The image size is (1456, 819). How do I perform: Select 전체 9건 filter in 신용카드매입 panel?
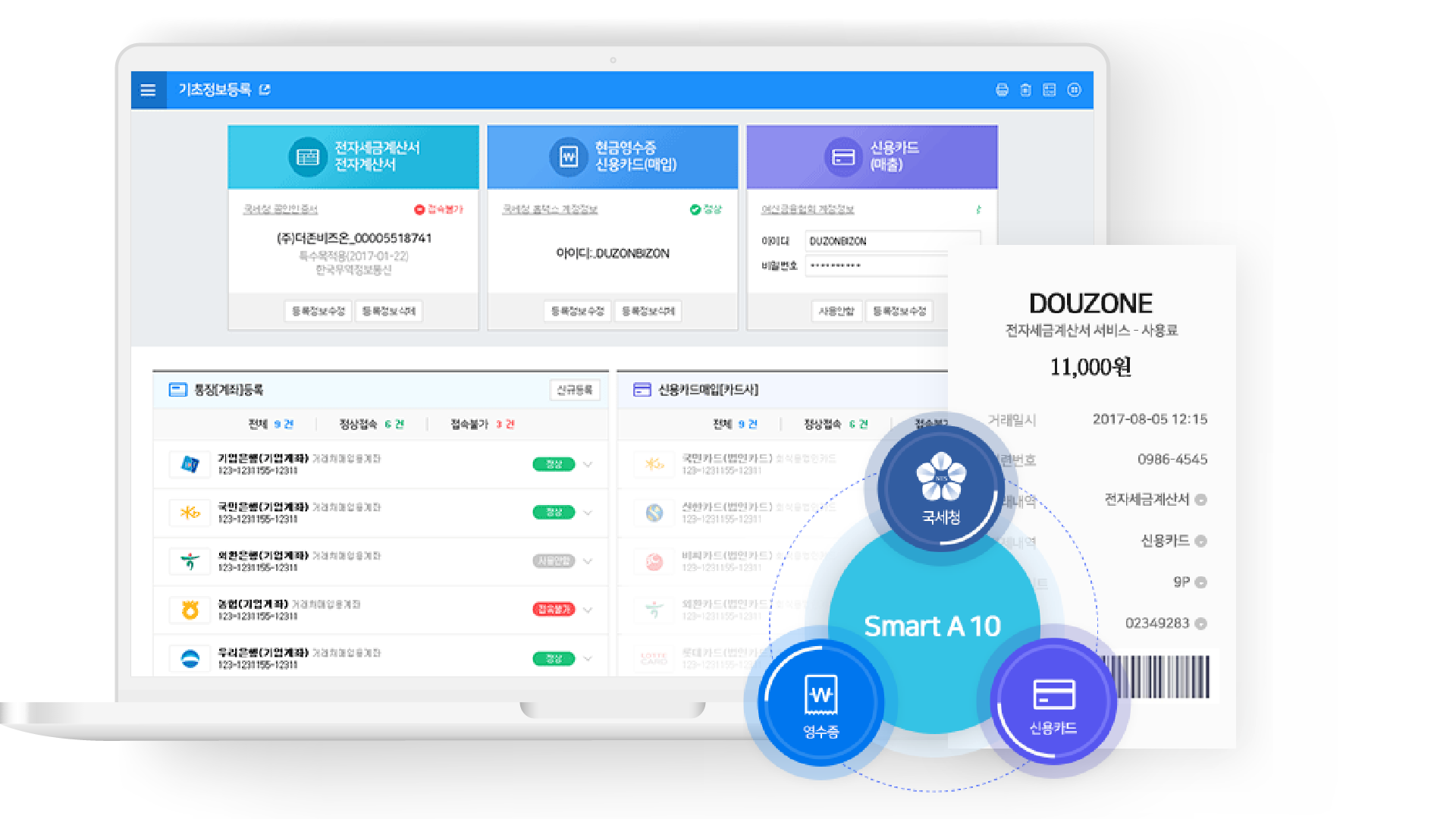click(x=735, y=424)
